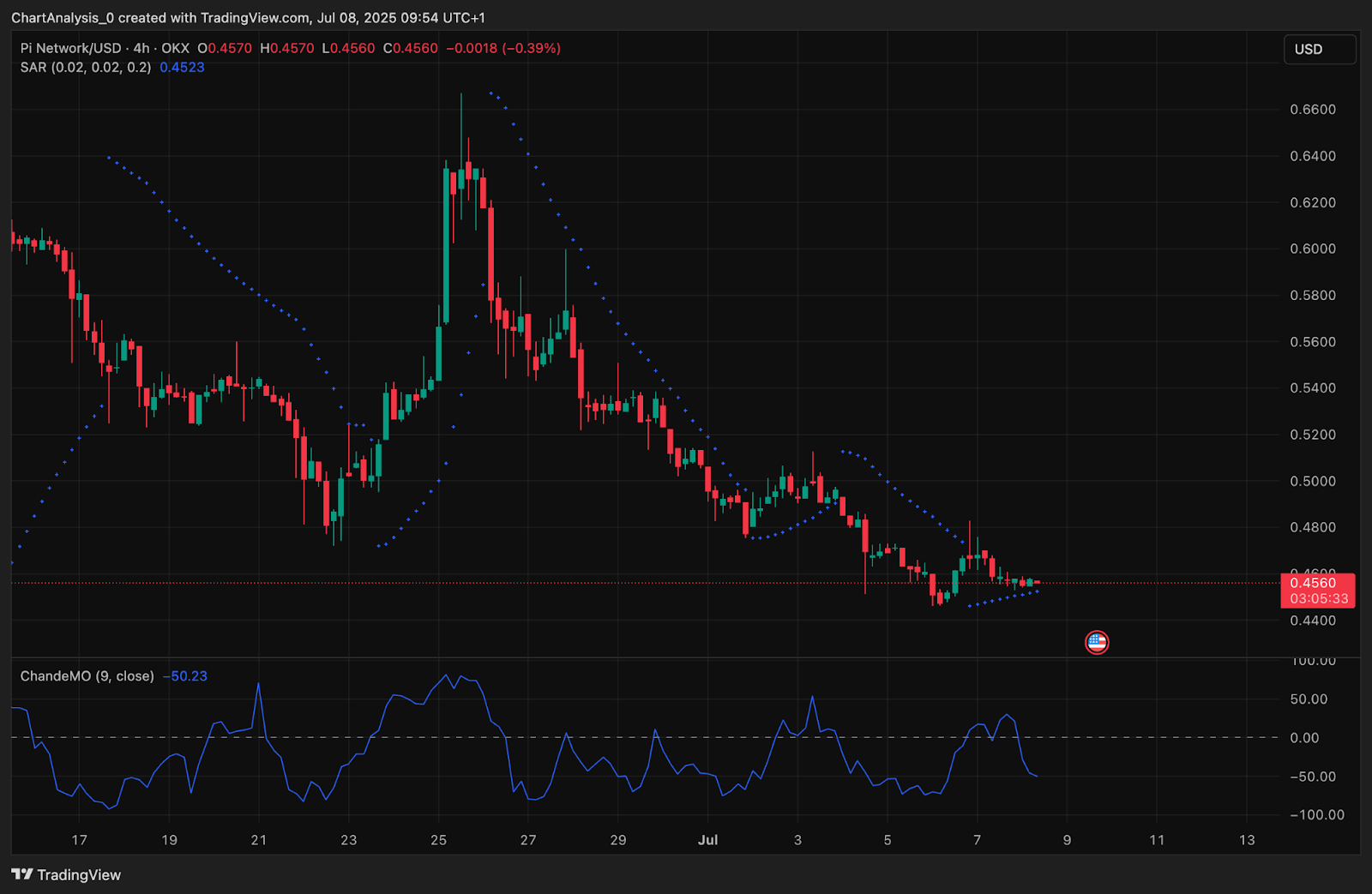Select the ChandeMO indicator legend
This screenshot has height=894, width=1372.
click(87, 675)
